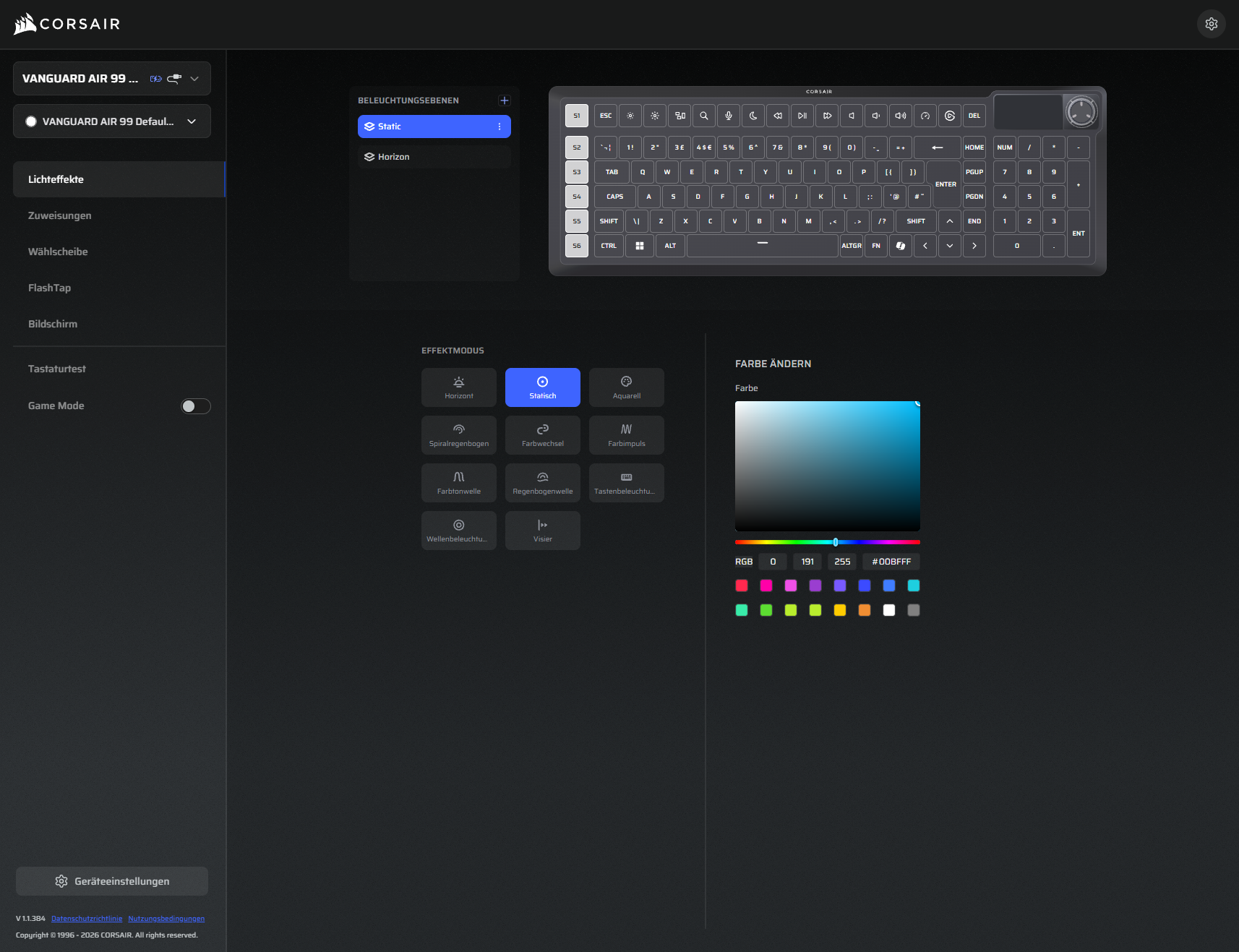The width and height of the screenshot is (1239, 952).
Task: Go to the FlashTap section
Action: [49, 288]
